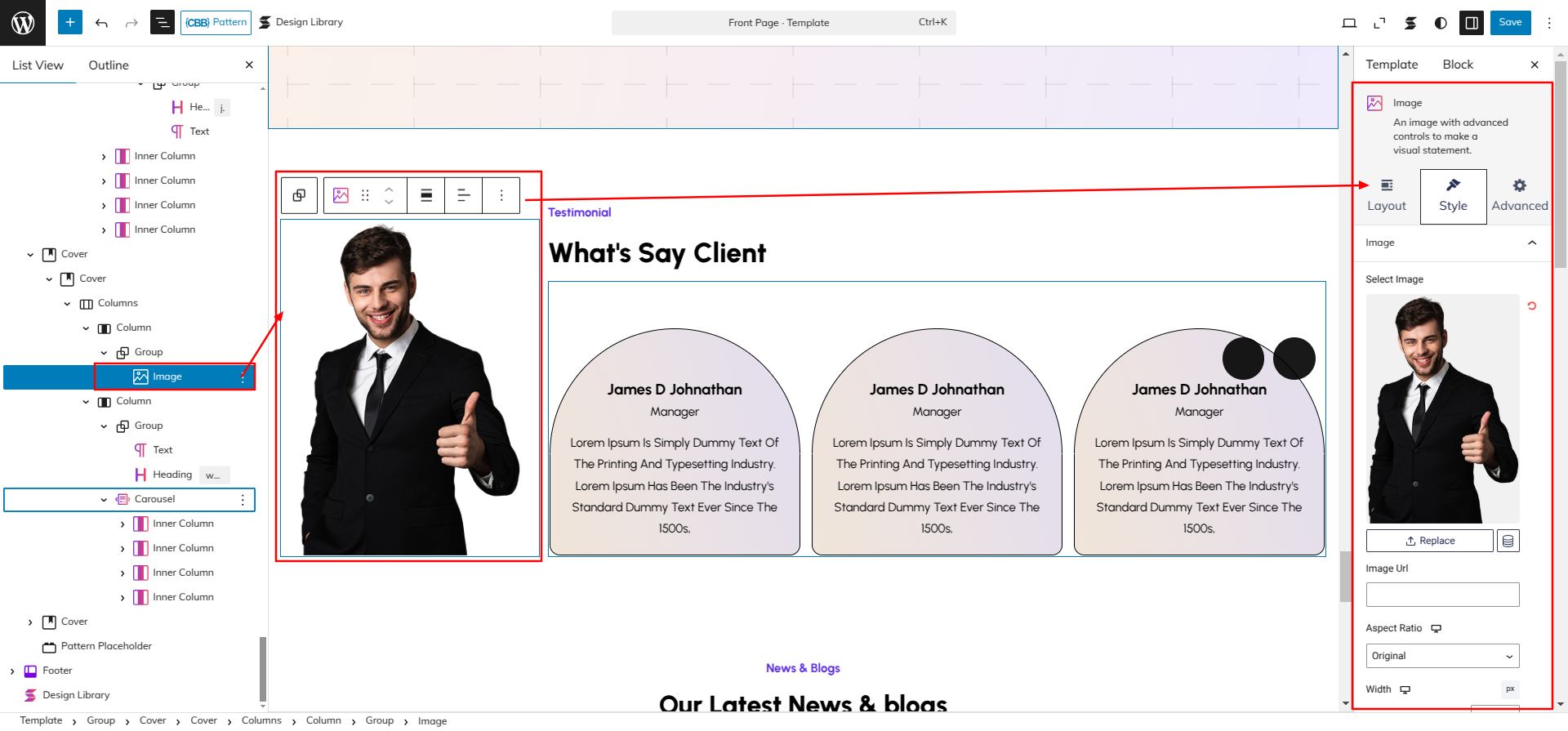This screenshot has height=731, width=1568.
Task: Collapse the first Cover tree item
Action: (x=30, y=255)
